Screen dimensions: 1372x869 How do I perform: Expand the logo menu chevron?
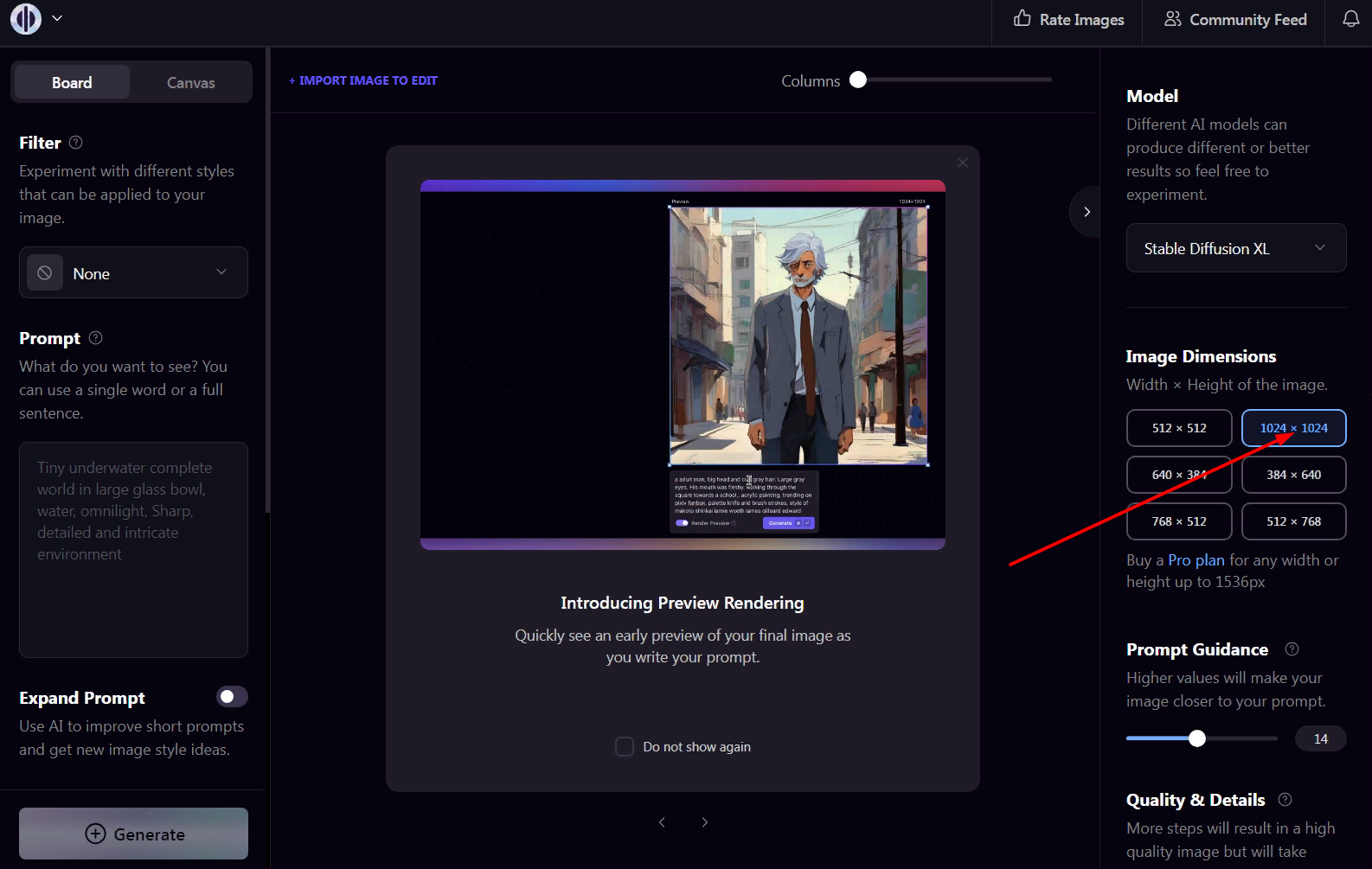coord(57,18)
